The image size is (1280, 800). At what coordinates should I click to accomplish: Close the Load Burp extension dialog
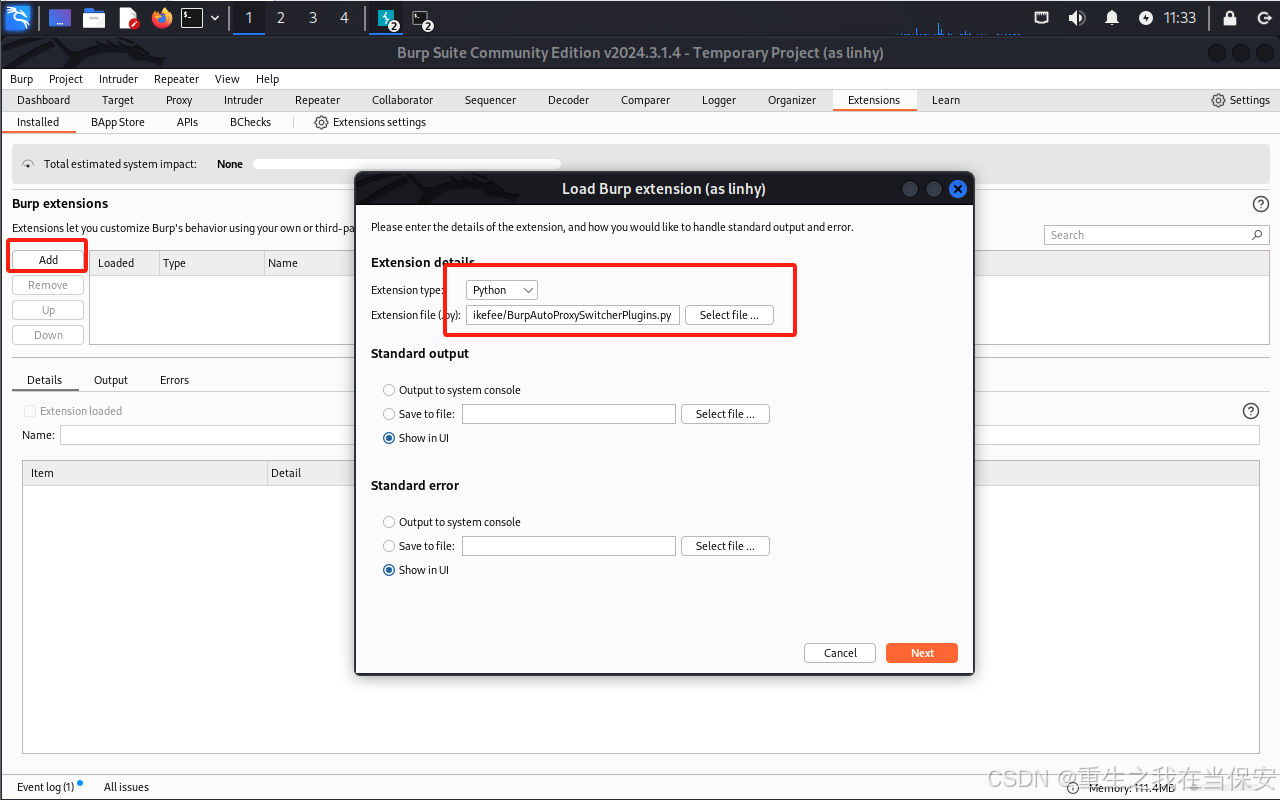pos(957,189)
